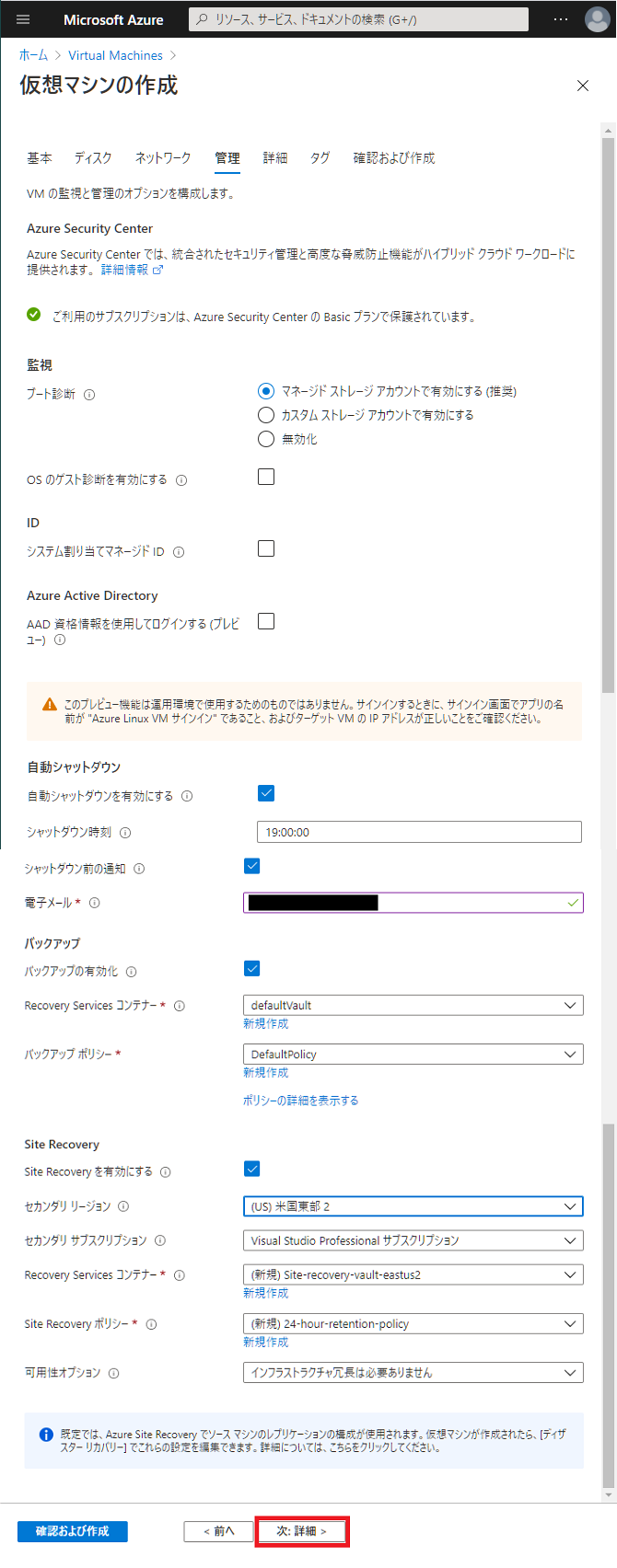Click info icon next to システム割り当てマネージド ID
This screenshot has width=617, height=1568.
tap(179, 552)
